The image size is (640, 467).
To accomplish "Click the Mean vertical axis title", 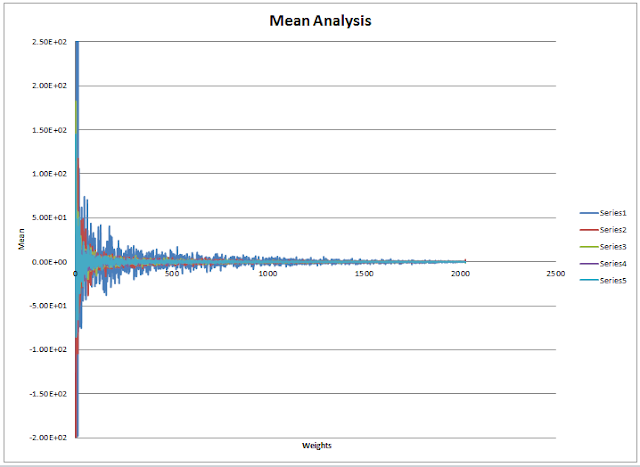I will tap(21, 239).
